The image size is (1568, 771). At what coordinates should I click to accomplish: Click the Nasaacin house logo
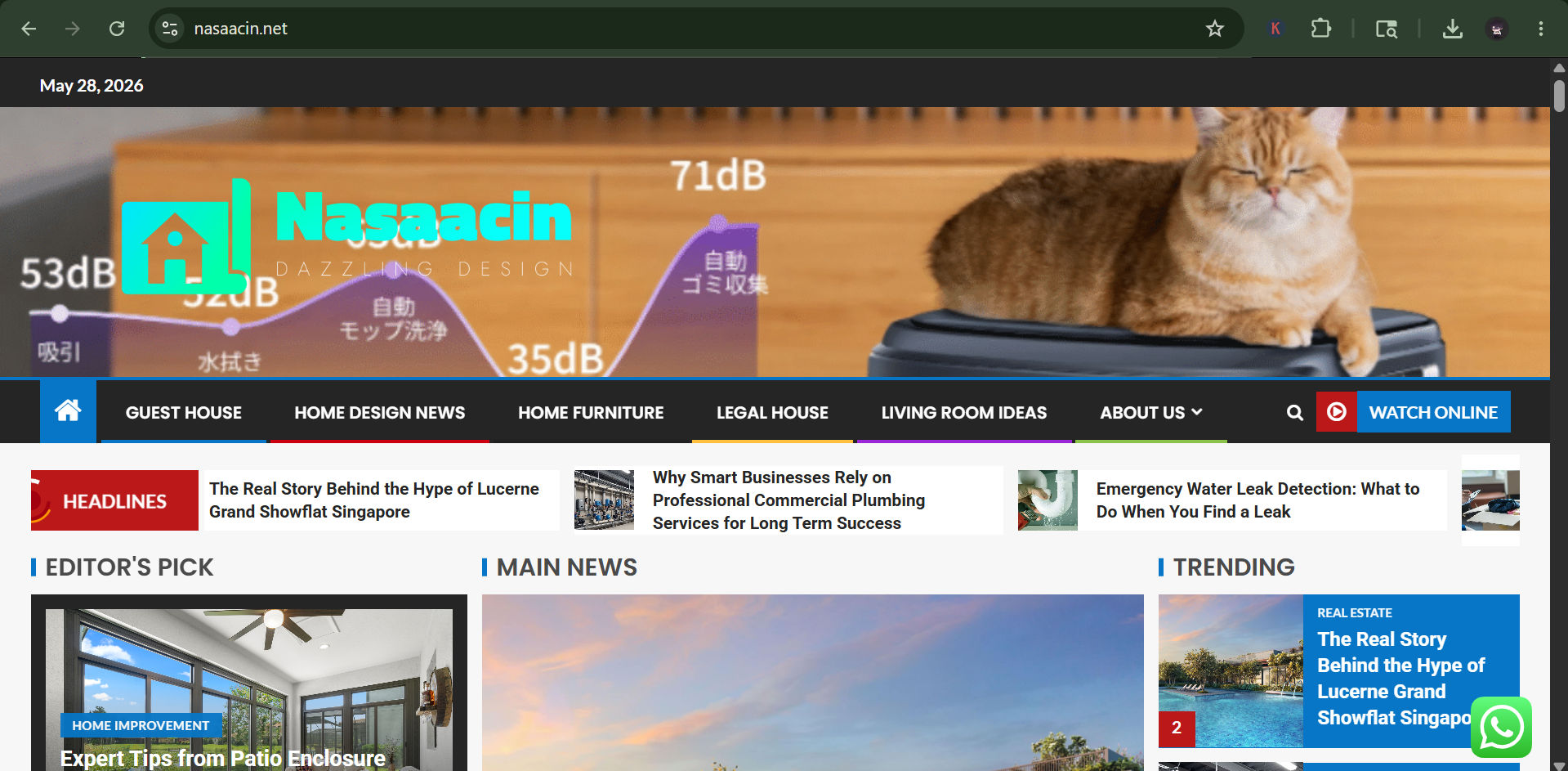point(186,237)
